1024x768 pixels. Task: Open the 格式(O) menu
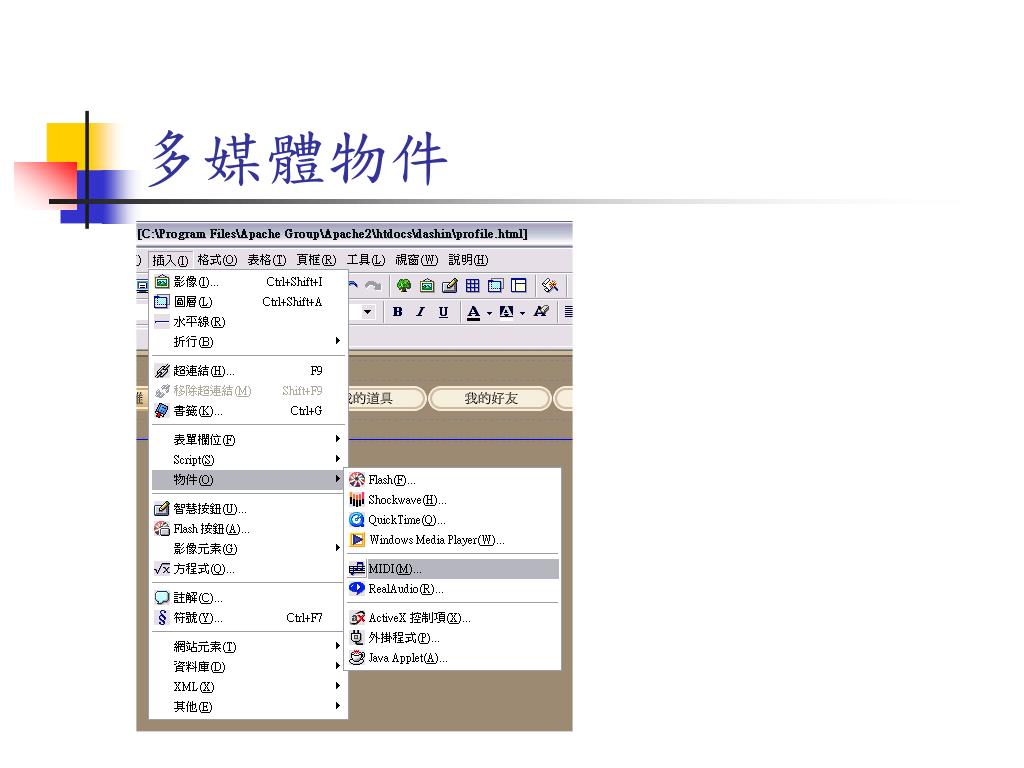pos(217,260)
